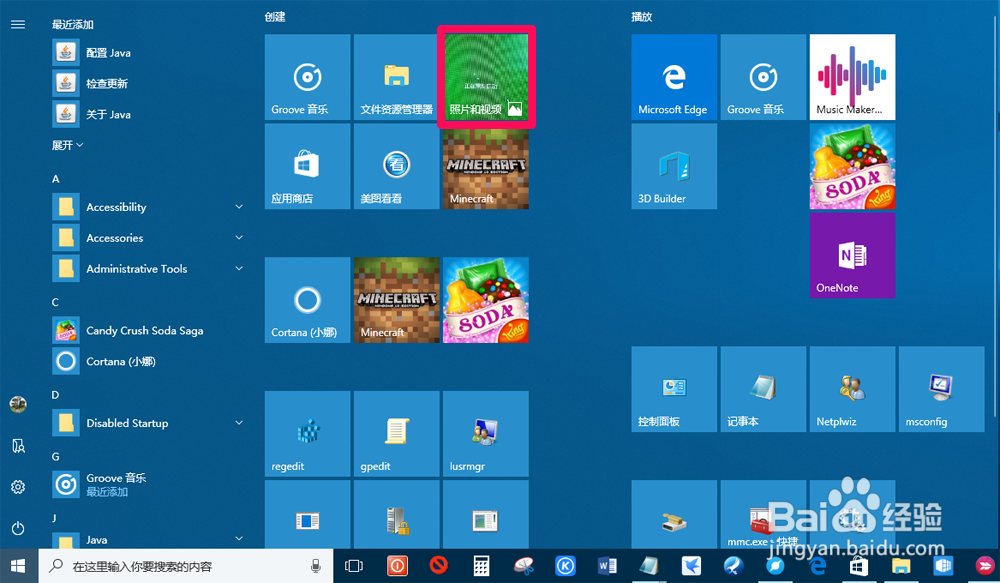Open the Cortana (小娜) tile

307,300
